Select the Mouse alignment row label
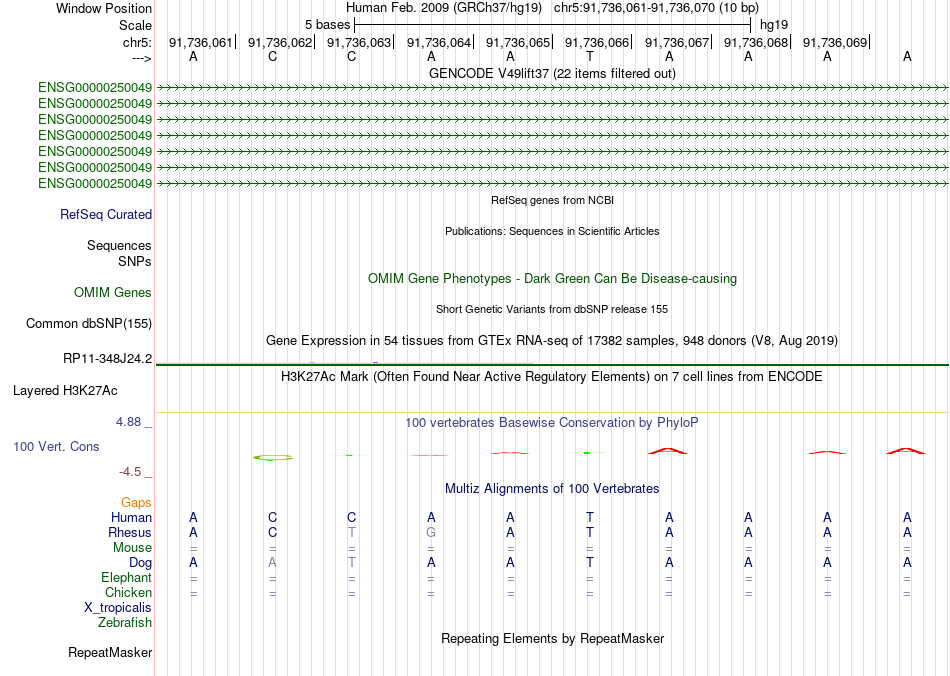Viewport: 950px width, 676px height. click(132, 548)
